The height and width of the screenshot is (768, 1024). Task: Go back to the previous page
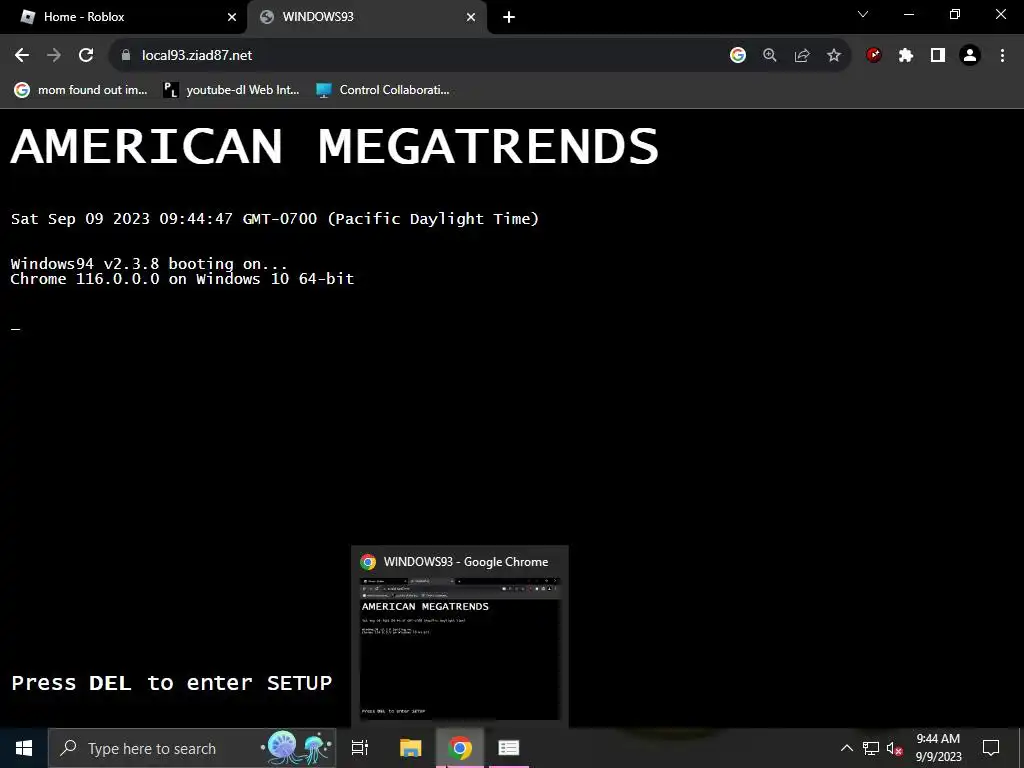click(22, 56)
